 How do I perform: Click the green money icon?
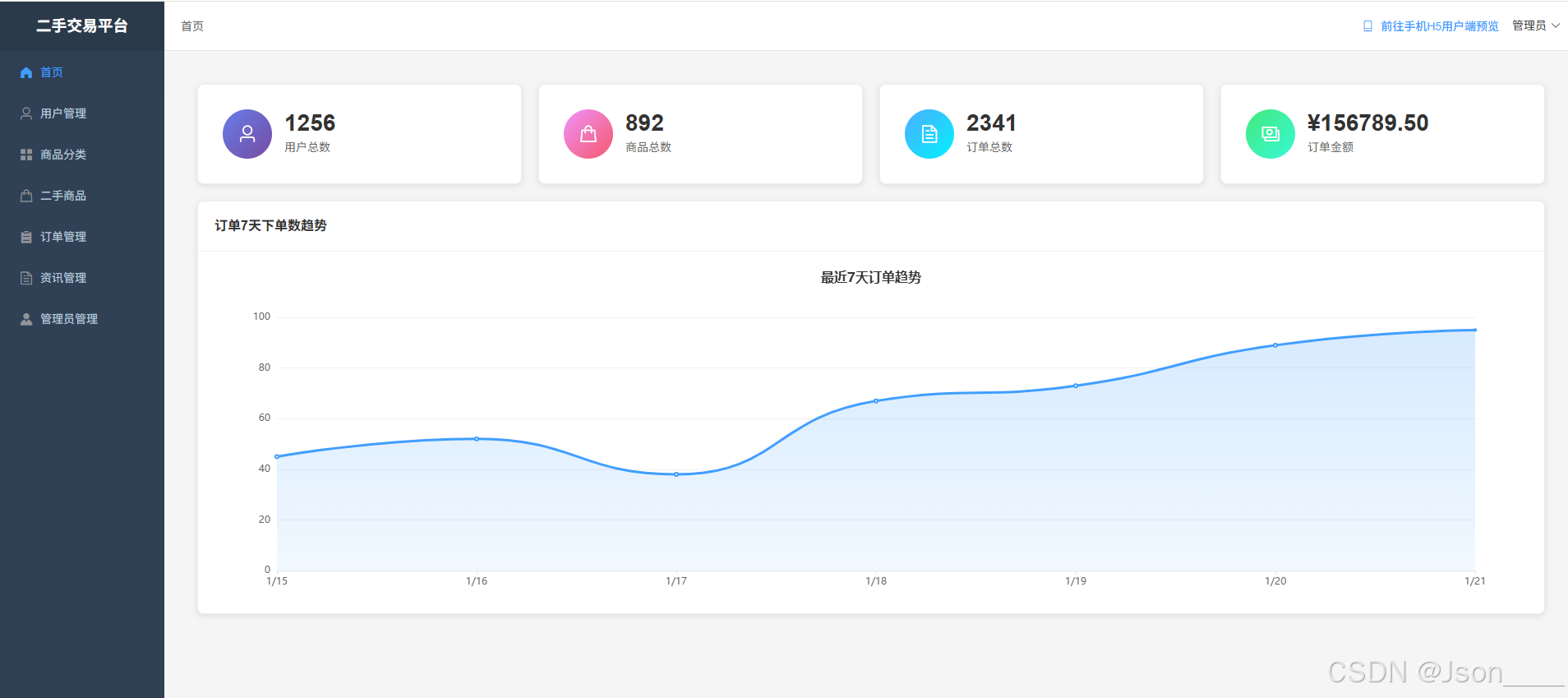(x=1271, y=134)
